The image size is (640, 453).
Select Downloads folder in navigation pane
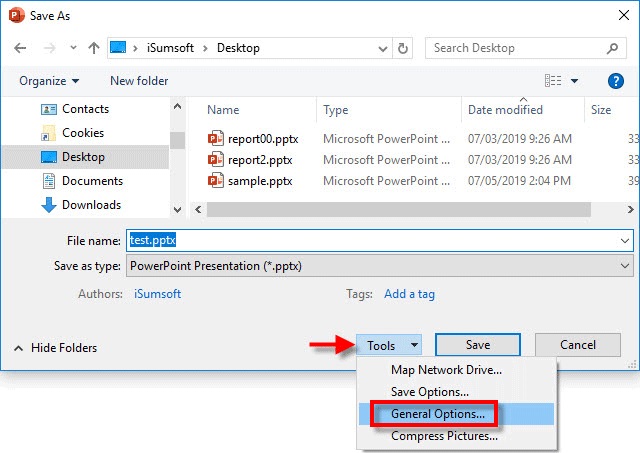coord(91,205)
